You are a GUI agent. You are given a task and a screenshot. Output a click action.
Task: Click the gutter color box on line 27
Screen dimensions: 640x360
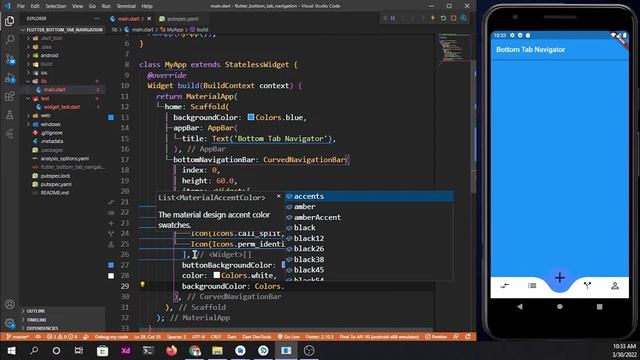click(x=111, y=265)
